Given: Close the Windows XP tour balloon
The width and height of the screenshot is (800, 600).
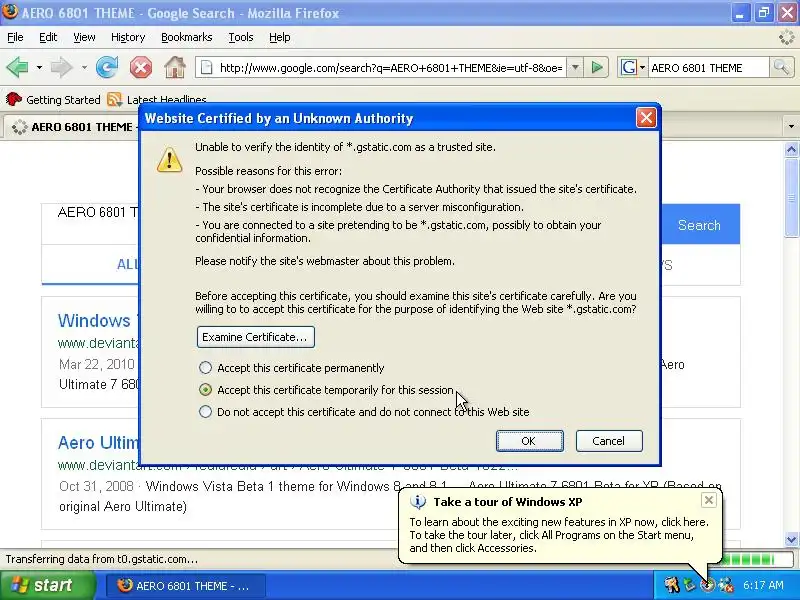Looking at the screenshot, I should (709, 500).
